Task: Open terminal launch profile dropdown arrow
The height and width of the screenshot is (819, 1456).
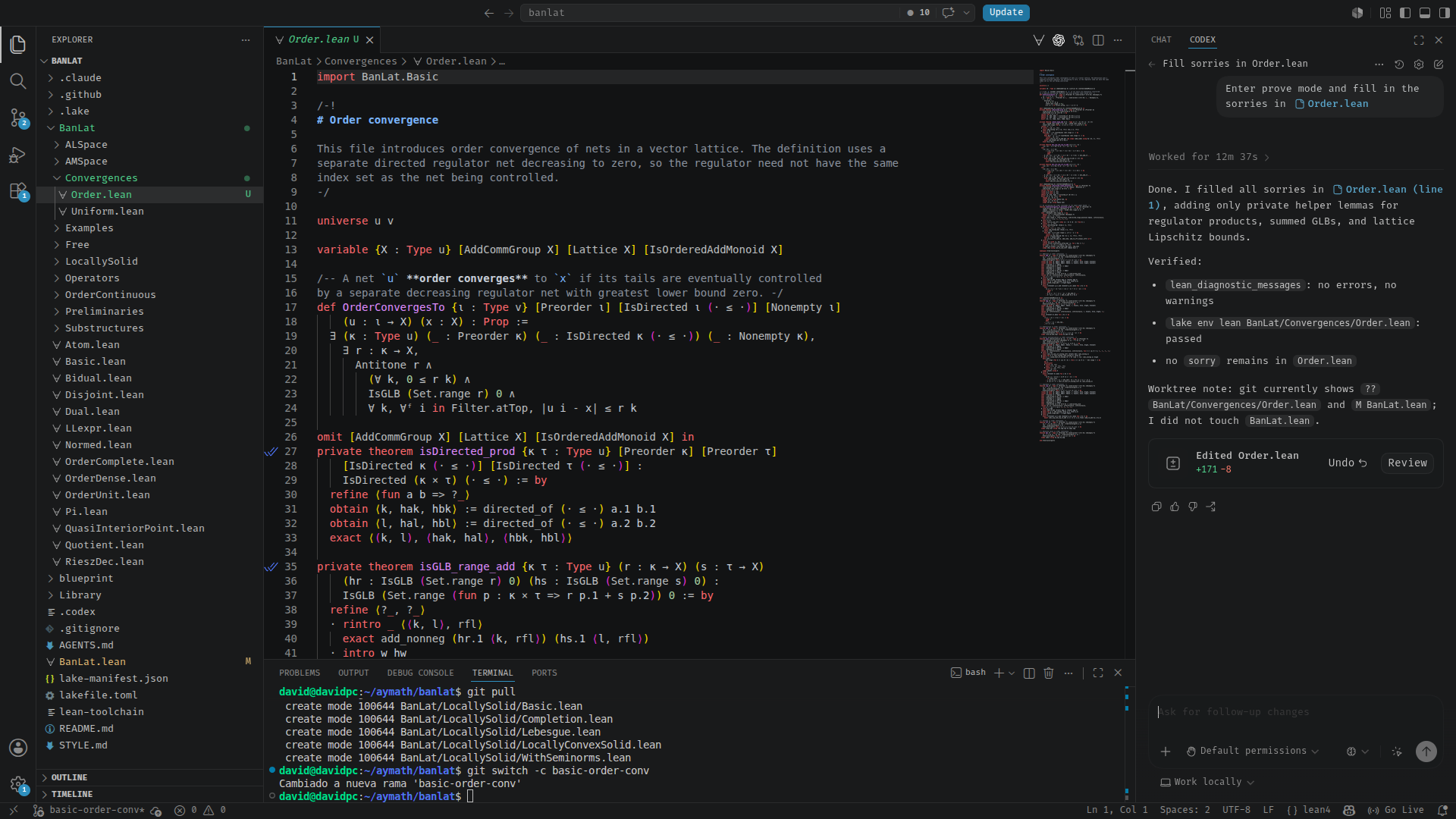Action: point(1012,673)
